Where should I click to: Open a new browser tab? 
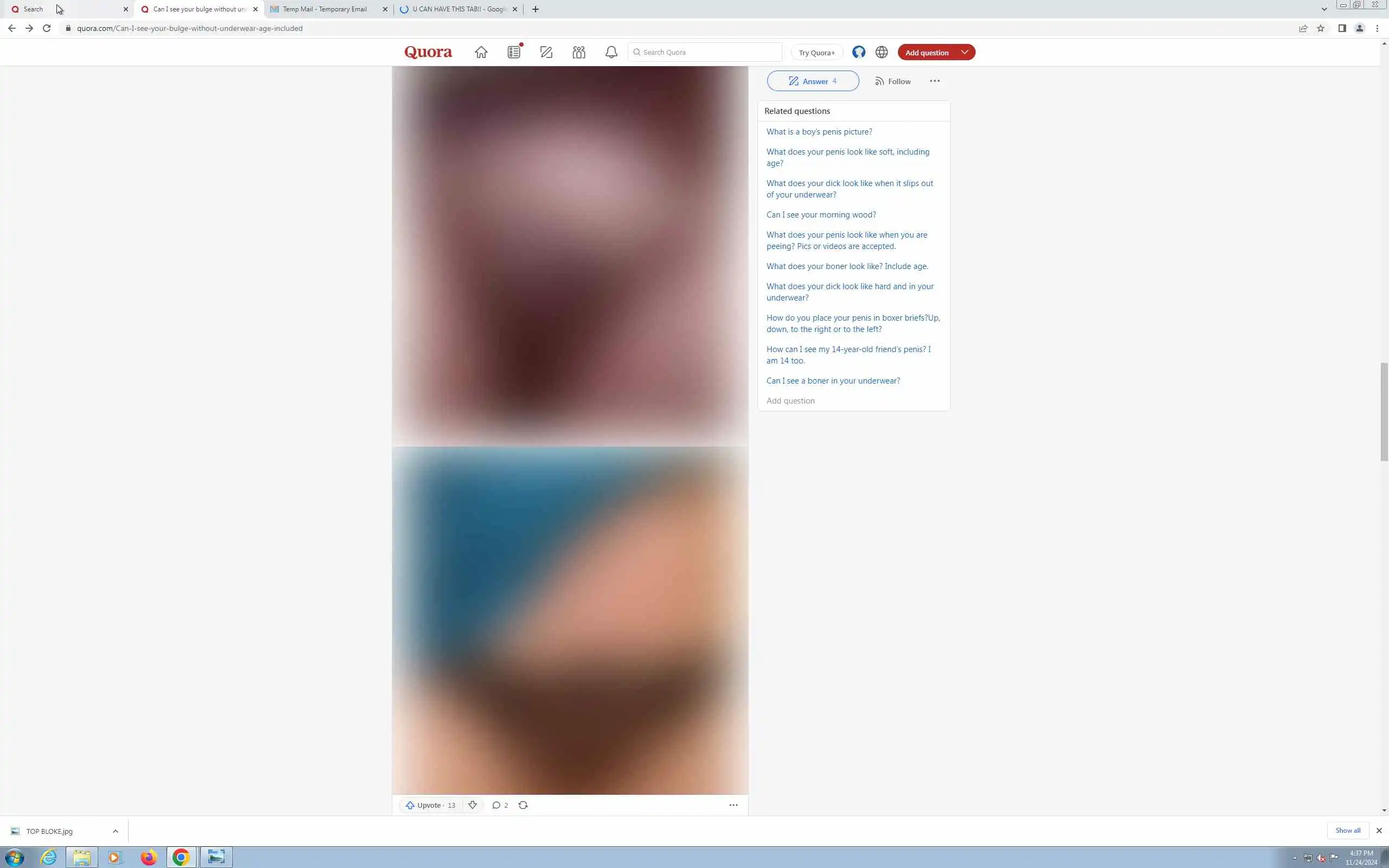(x=536, y=9)
